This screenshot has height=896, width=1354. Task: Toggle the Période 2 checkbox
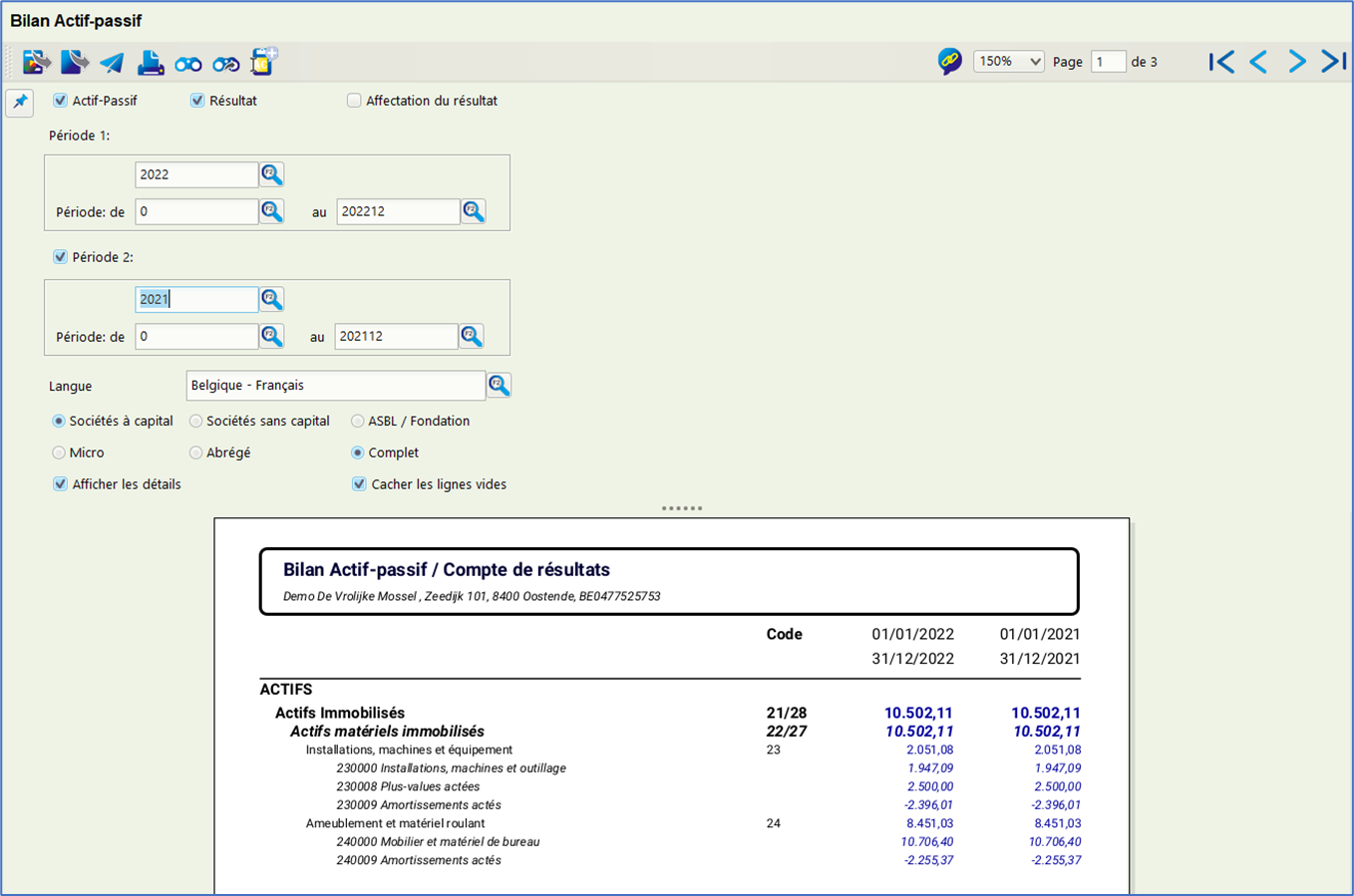(x=61, y=257)
